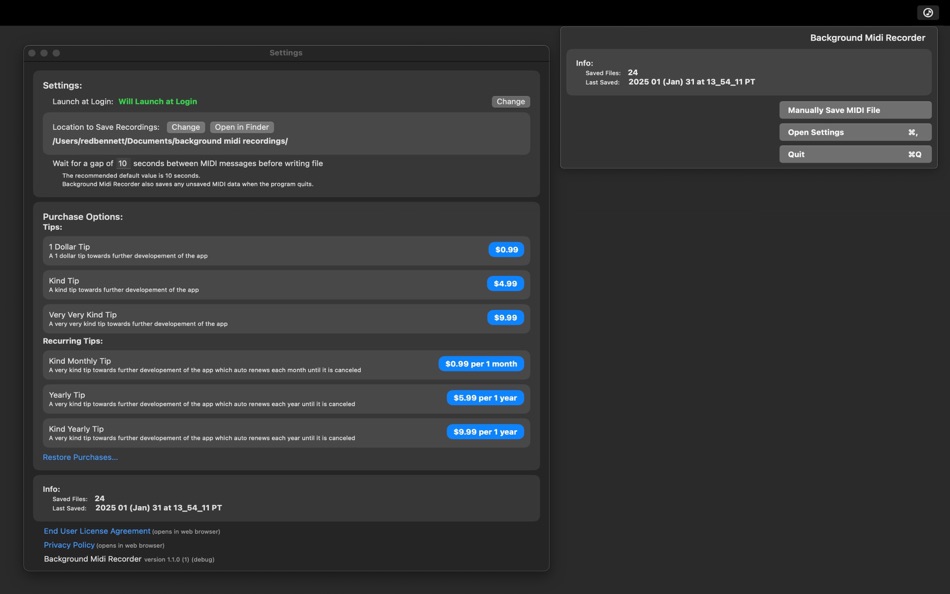Click the Kind Monthly Tip title
The image size is (950, 594).
tap(80, 361)
